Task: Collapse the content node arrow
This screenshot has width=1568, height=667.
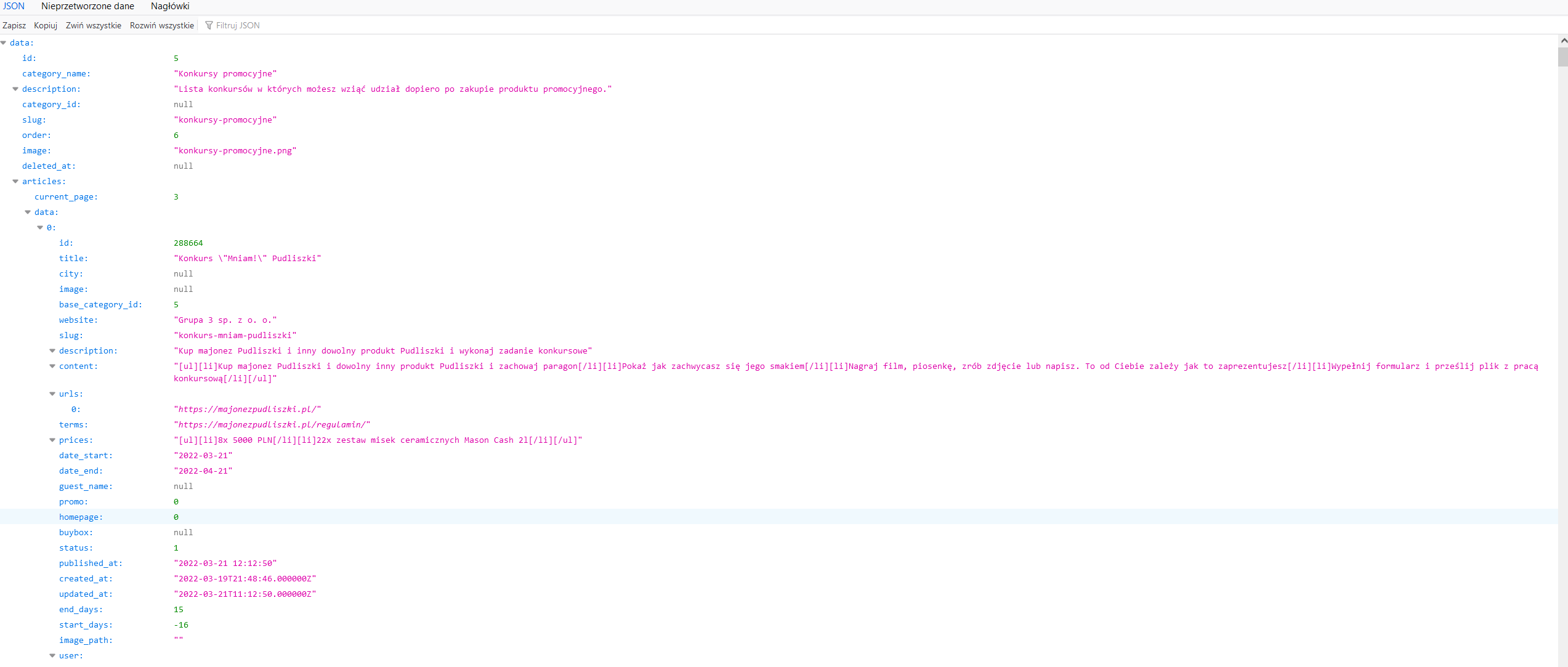Action: (52, 366)
